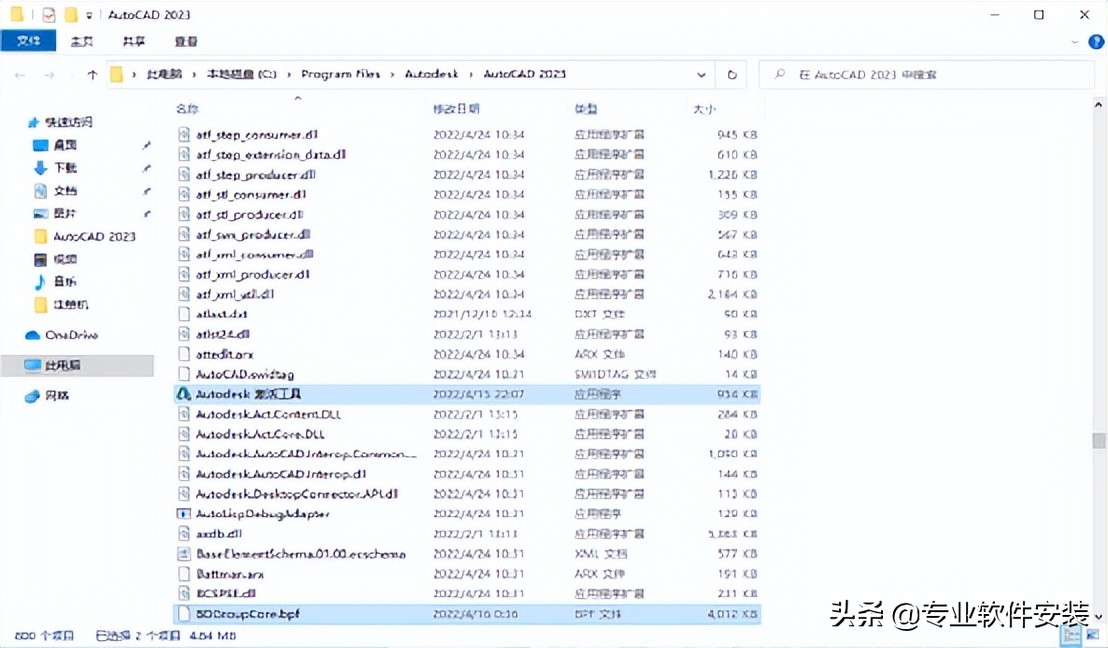Viewport: 1108px width, 648px height.
Task: Select file atf_step_consumer.dll icon
Action: click(184, 134)
